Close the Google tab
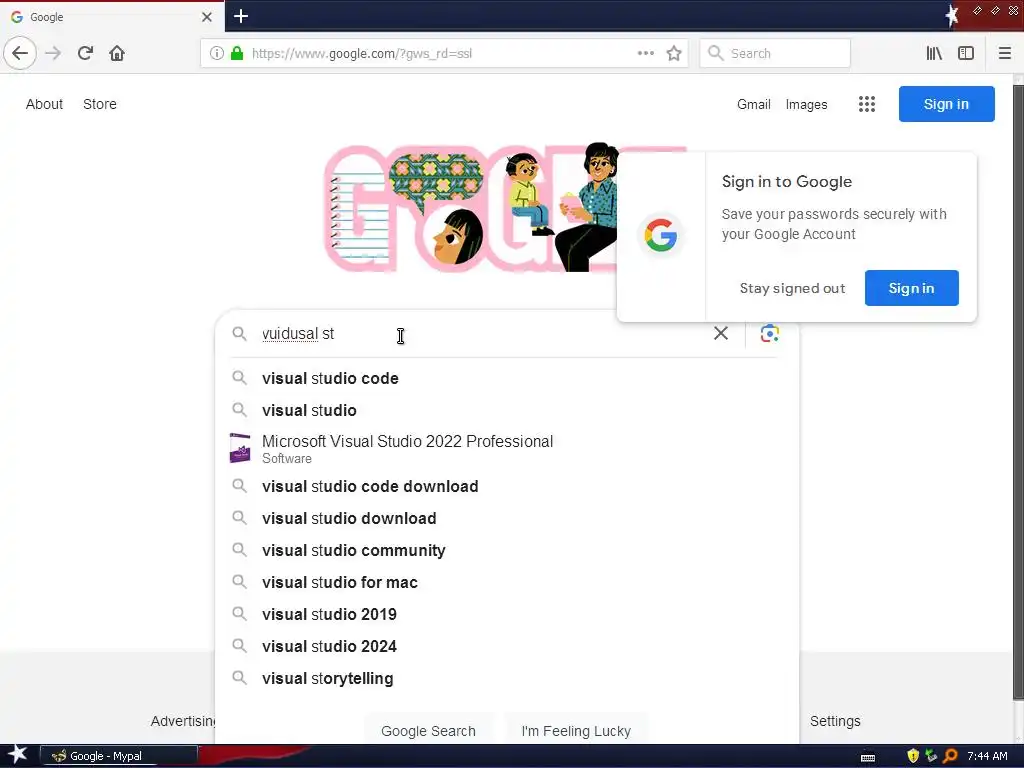The width and height of the screenshot is (1024, 768). (207, 17)
